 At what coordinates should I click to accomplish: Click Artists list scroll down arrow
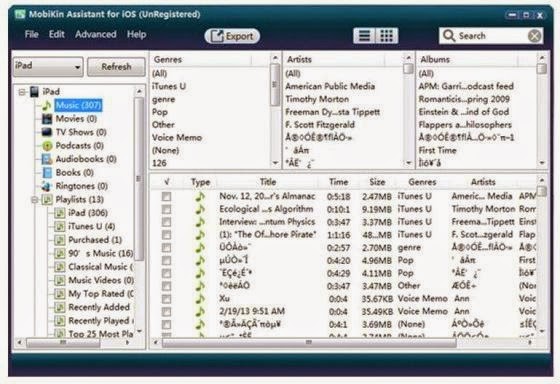click(409, 163)
